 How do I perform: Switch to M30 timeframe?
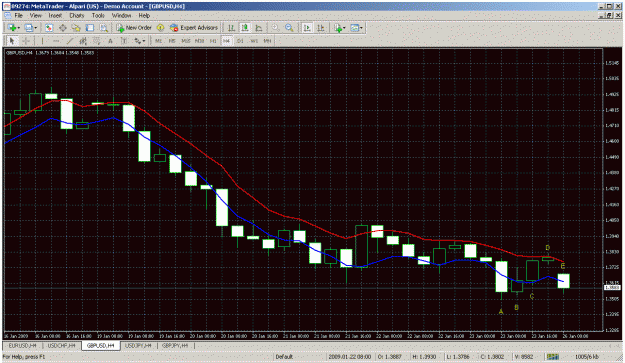click(199, 41)
